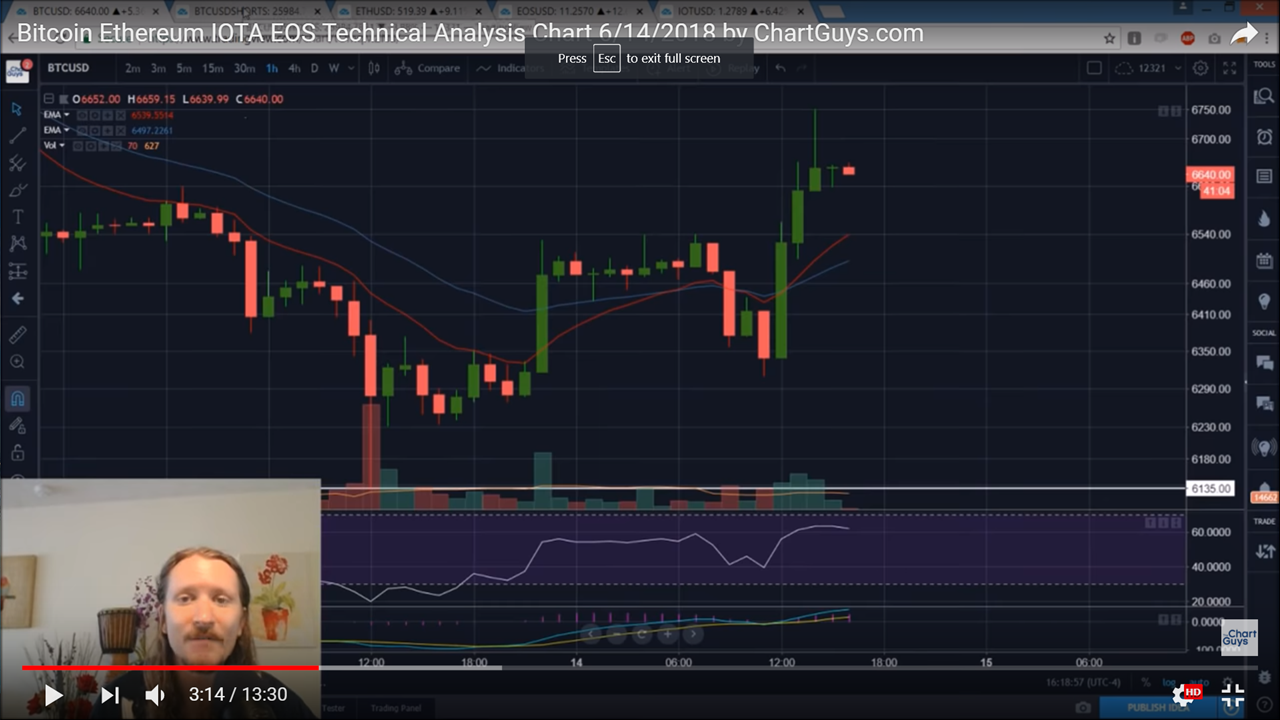Switch chart to 4h timeframe
The width and height of the screenshot is (1280, 720).
point(294,68)
